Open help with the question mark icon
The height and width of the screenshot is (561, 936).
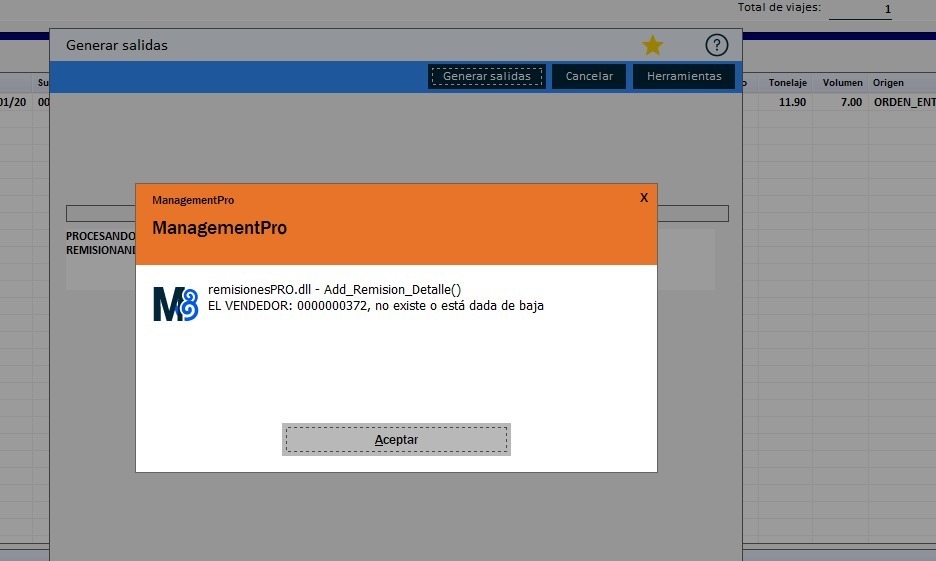tap(716, 45)
